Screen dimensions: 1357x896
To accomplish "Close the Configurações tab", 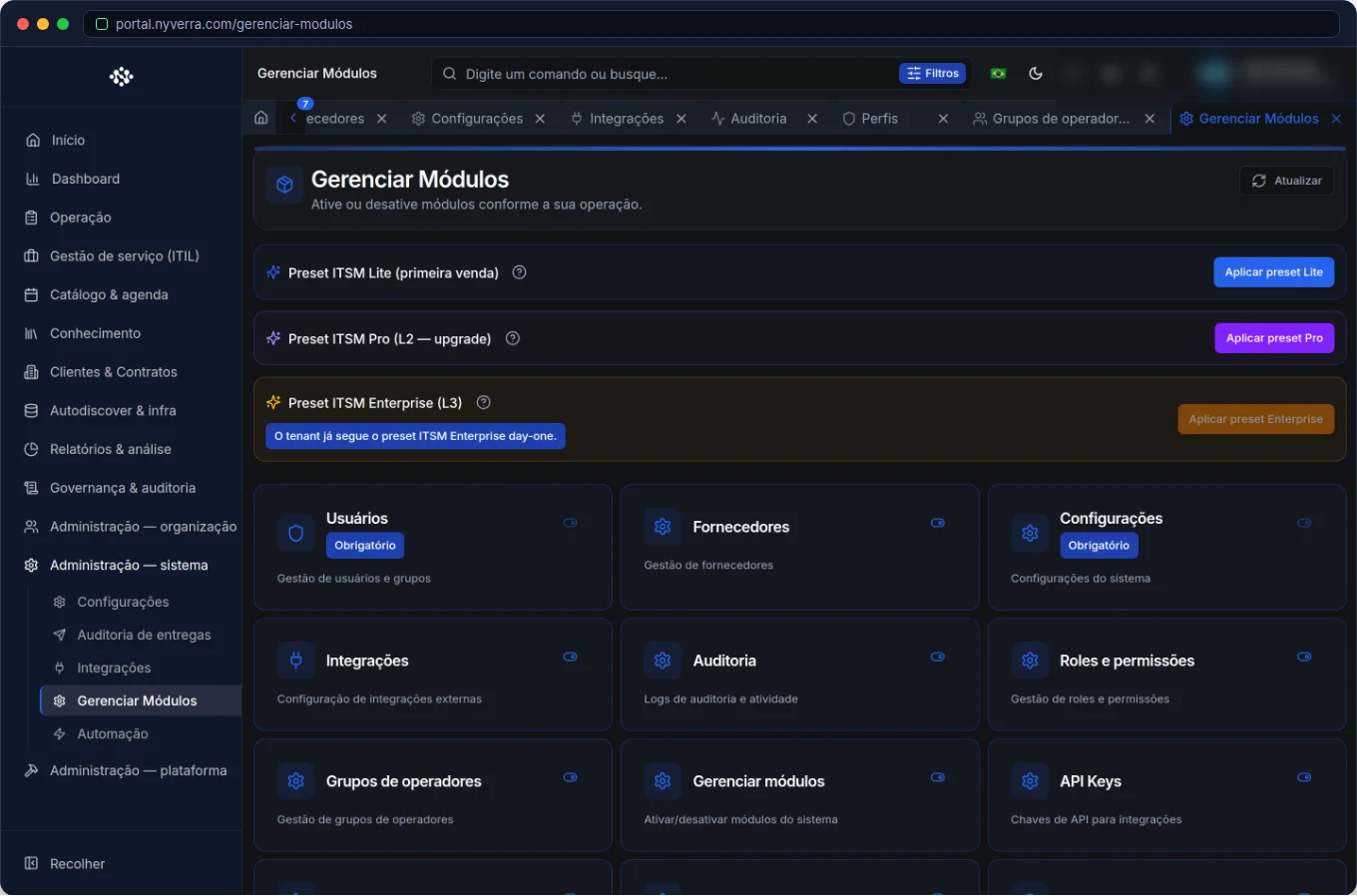I will [x=540, y=119].
